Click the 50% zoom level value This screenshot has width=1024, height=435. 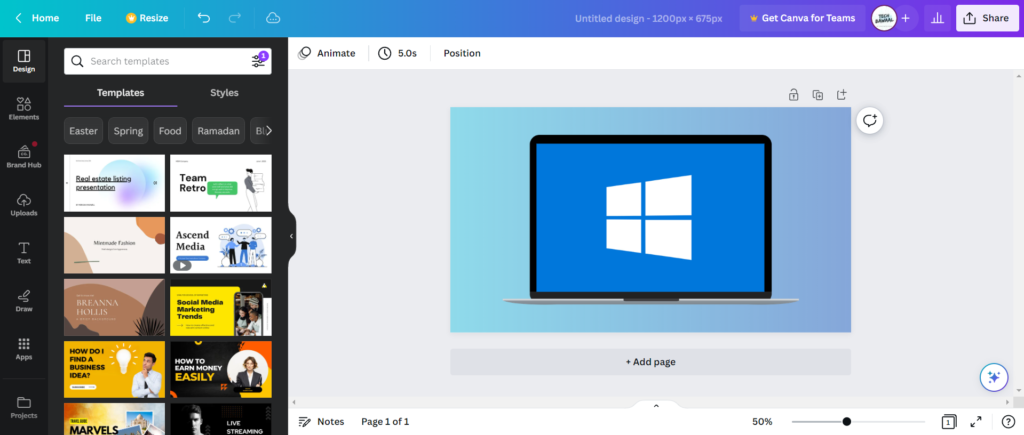(762, 422)
